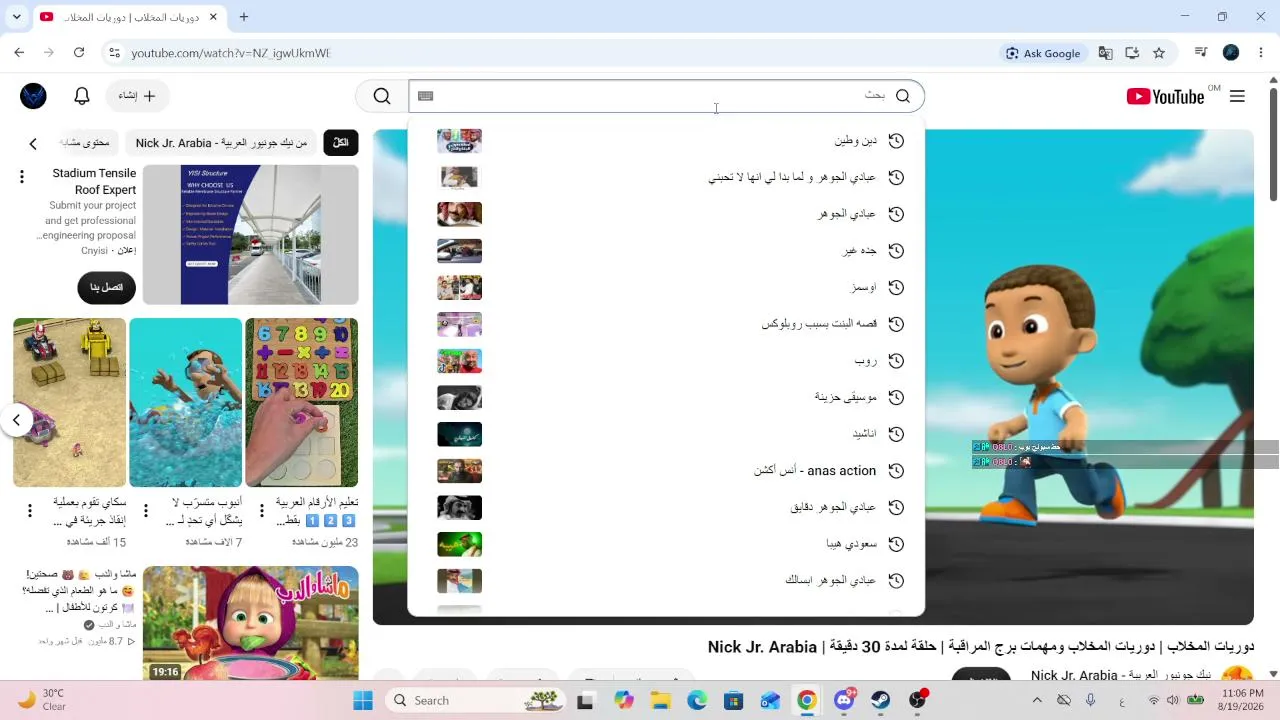Install the YouTube app from address bar
Viewport: 1280px width, 720px height.
click(1132, 53)
